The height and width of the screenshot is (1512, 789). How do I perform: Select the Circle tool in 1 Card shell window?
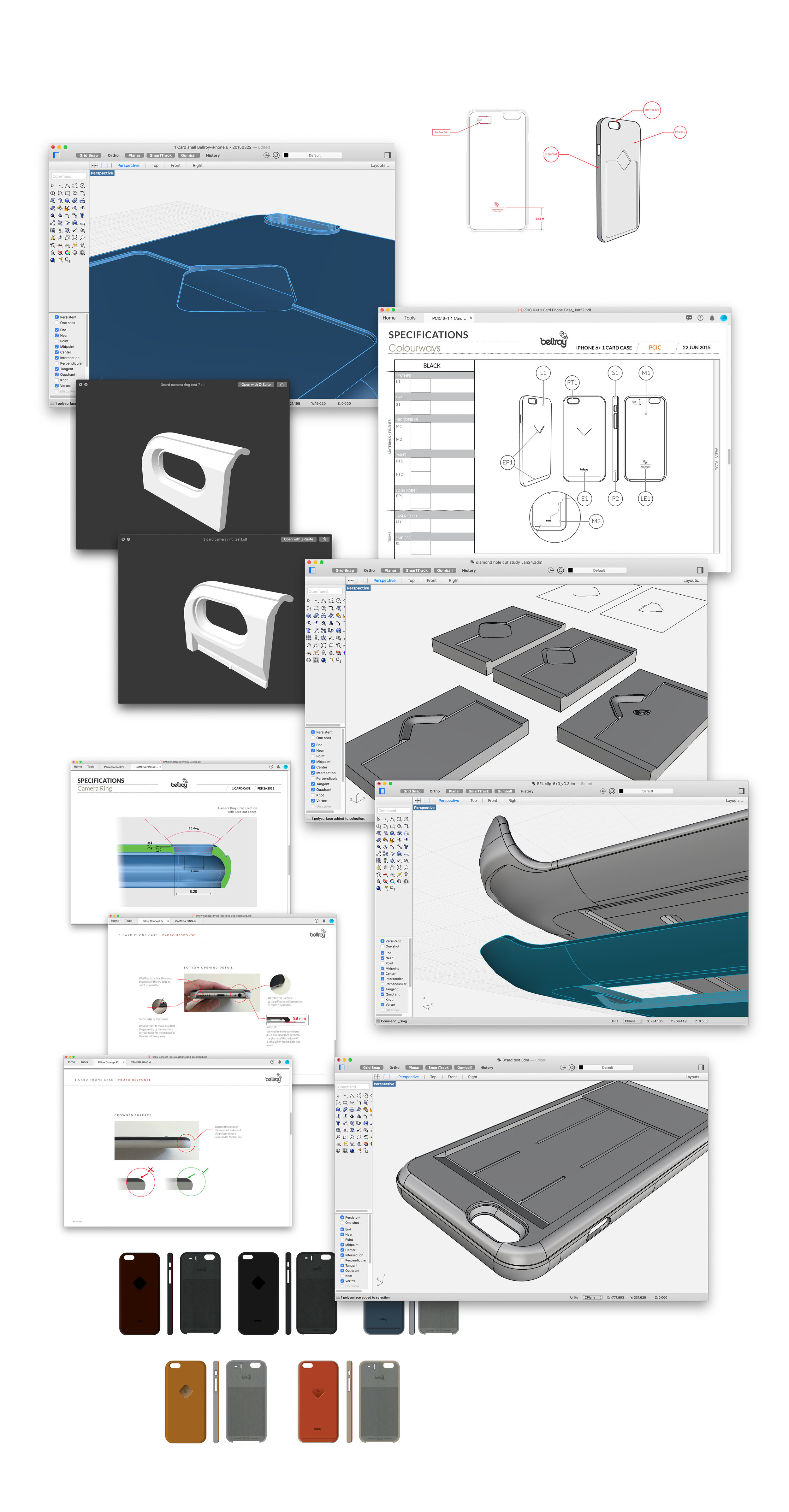82,185
